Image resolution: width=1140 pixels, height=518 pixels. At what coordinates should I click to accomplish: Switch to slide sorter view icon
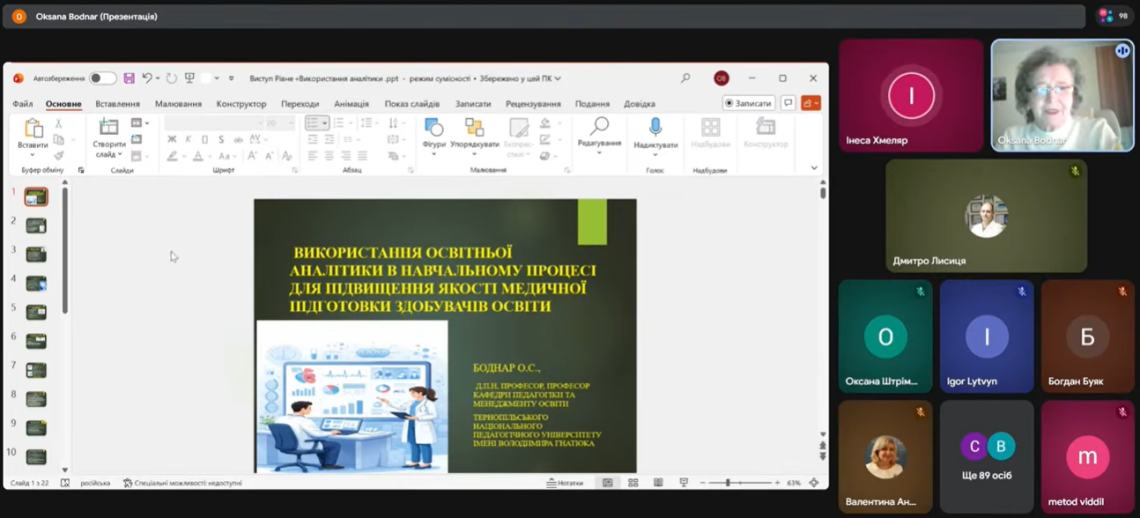633,483
